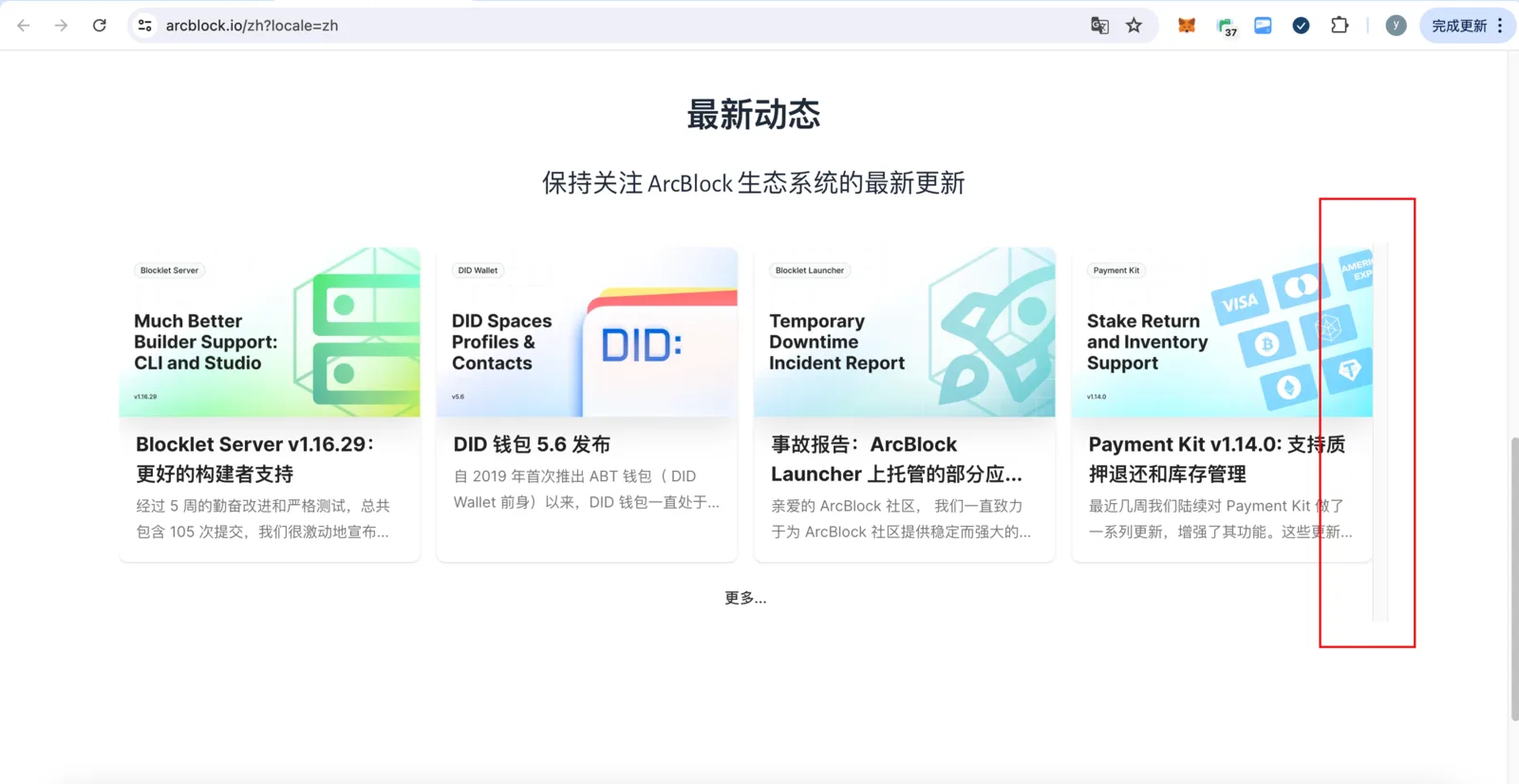Open article Blocklet Server v1.16.29 title
Viewport: 1519px width, 784px height.
[x=255, y=459]
